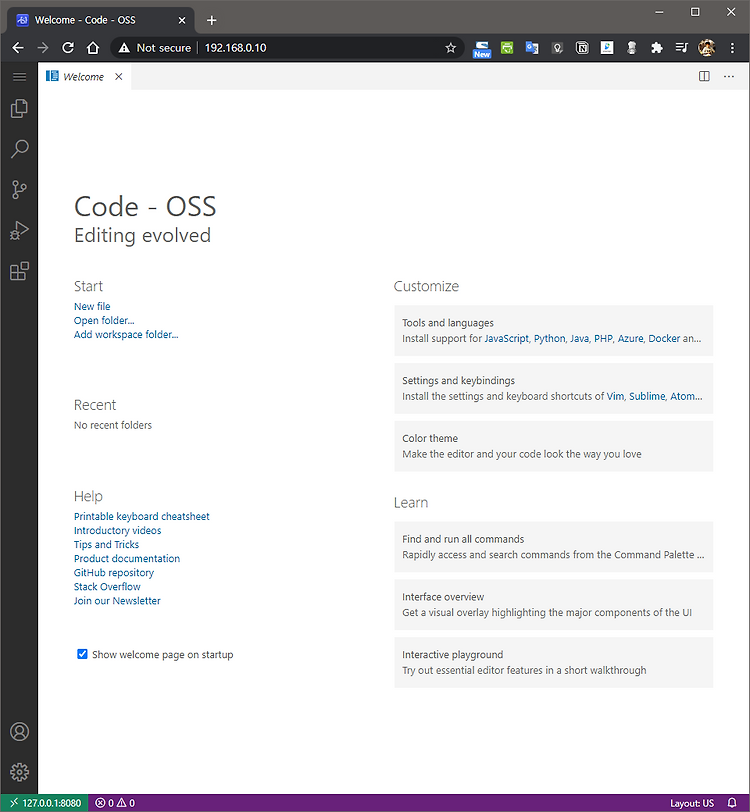Select the Welcome editor tab
This screenshot has width=750, height=812.
tap(84, 77)
